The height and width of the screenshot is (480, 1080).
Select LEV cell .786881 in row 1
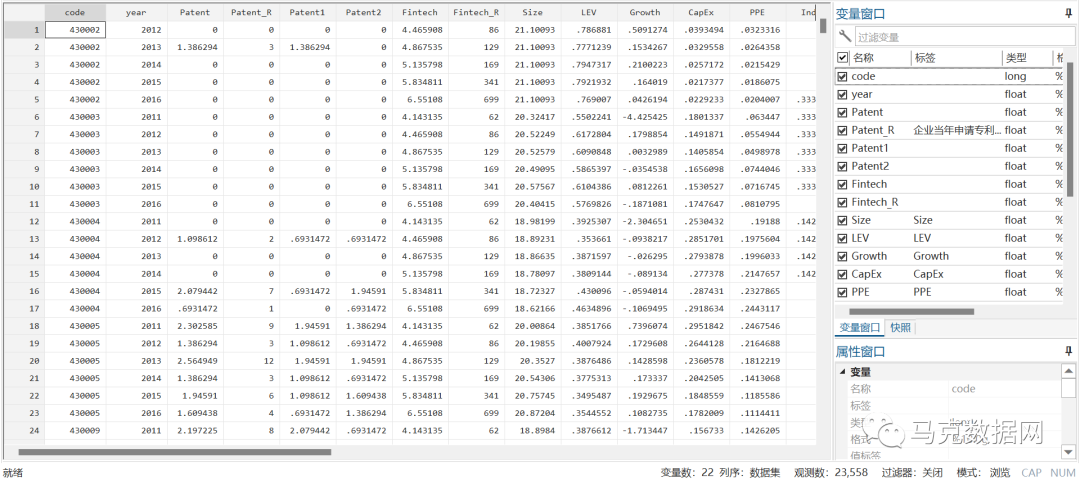[588, 30]
